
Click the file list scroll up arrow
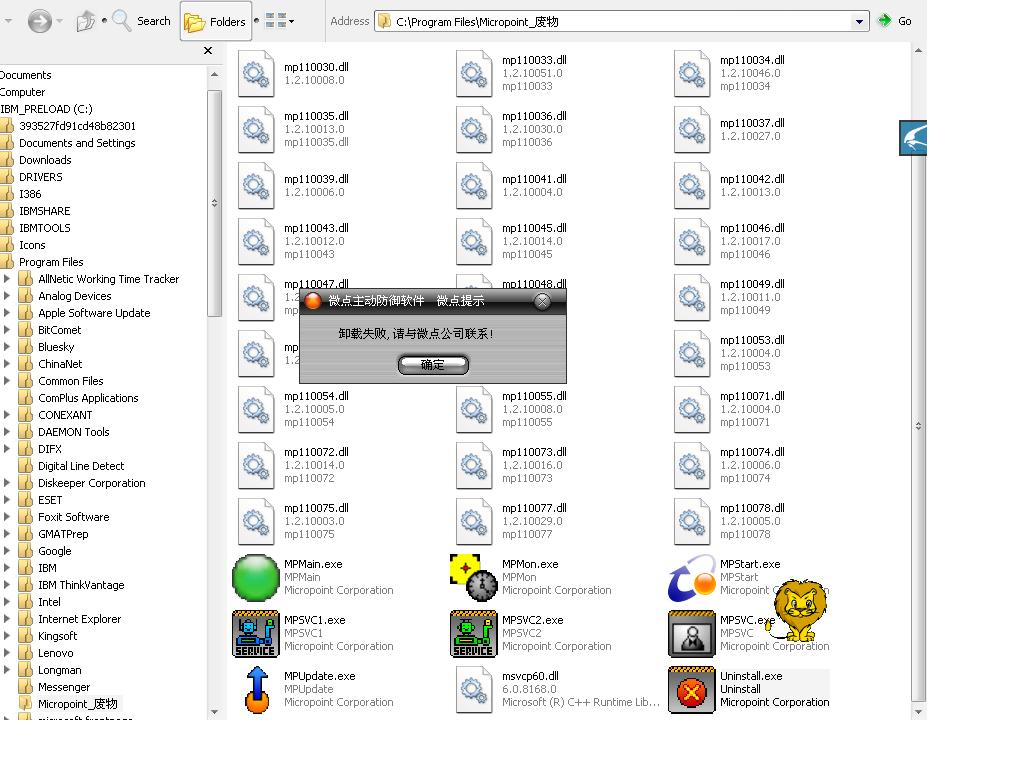[x=918, y=50]
